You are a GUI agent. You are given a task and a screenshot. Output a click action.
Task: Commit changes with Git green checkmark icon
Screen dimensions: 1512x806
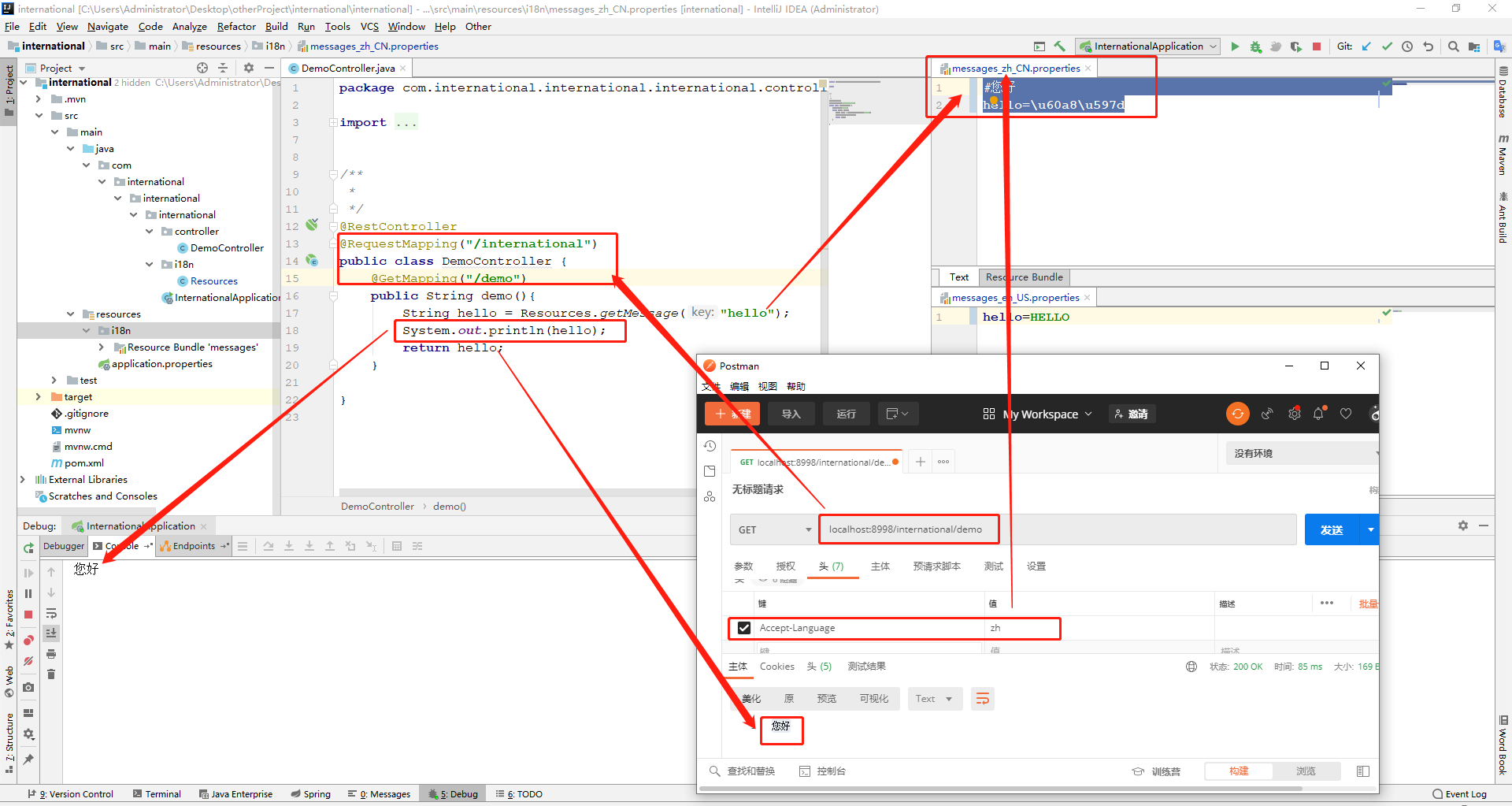click(x=1387, y=46)
